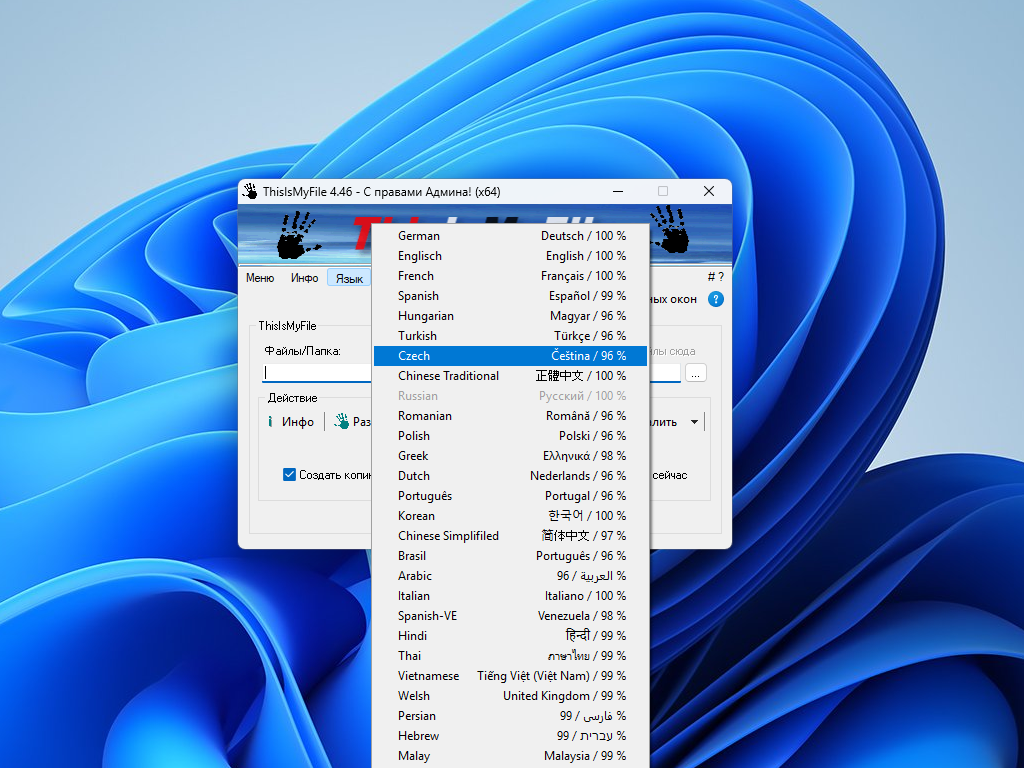Image resolution: width=1024 pixels, height=768 pixels.
Task: Click the black handprint on banner's right
Action: coord(669,229)
